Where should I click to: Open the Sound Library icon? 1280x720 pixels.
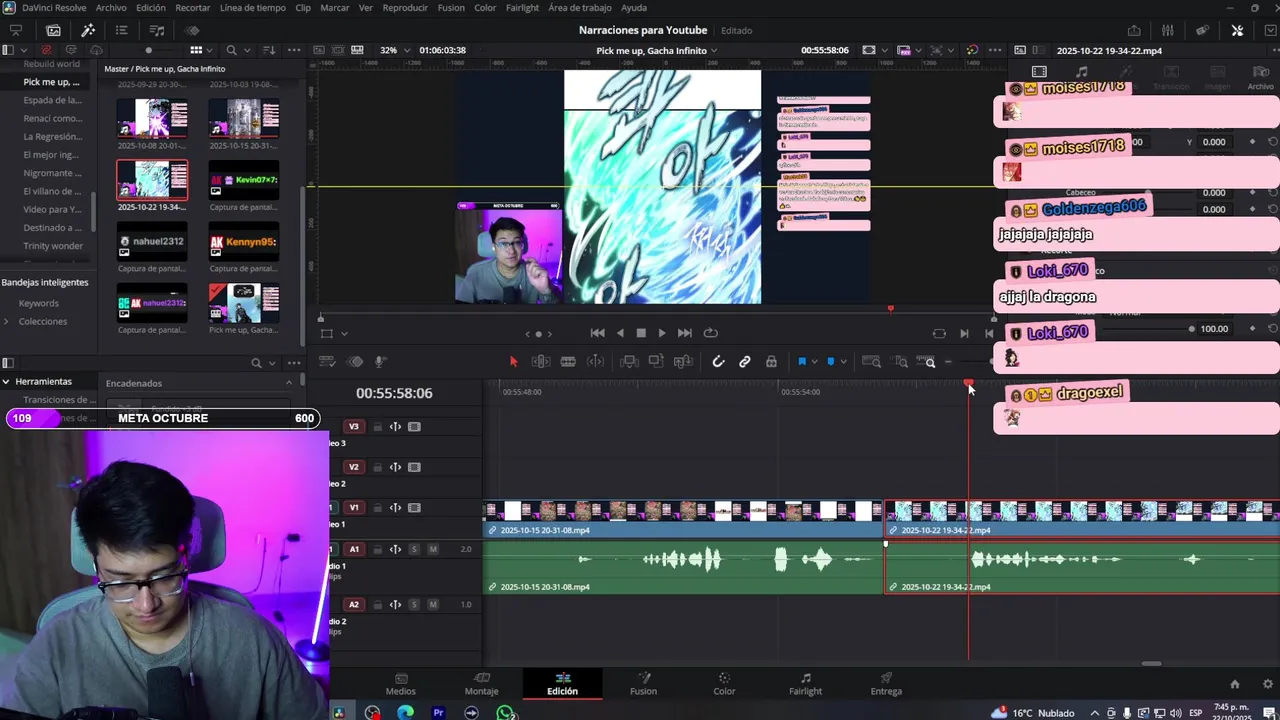click(157, 30)
